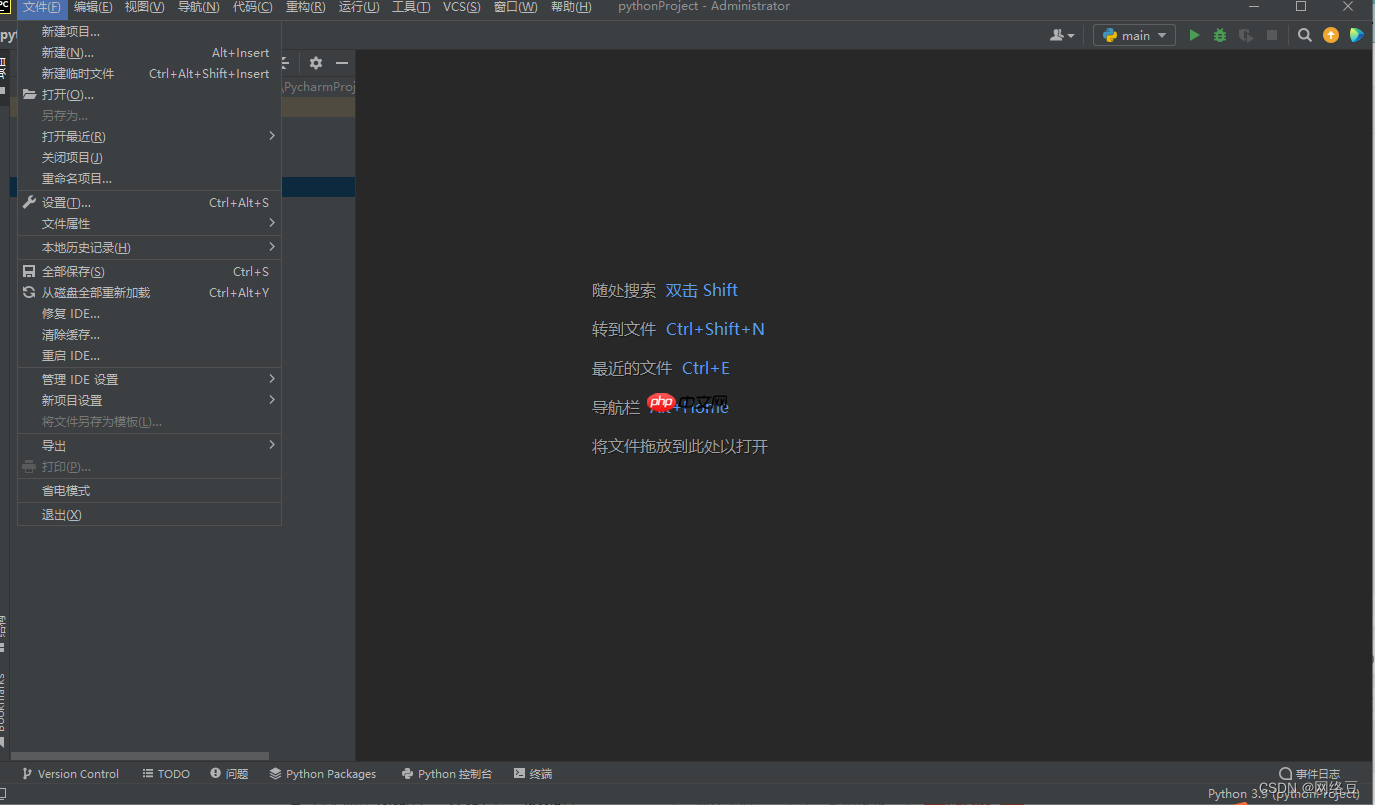The width and height of the screenshot is (1375, 805).
Task: Open the Version Control tool window
Action: 70,773
